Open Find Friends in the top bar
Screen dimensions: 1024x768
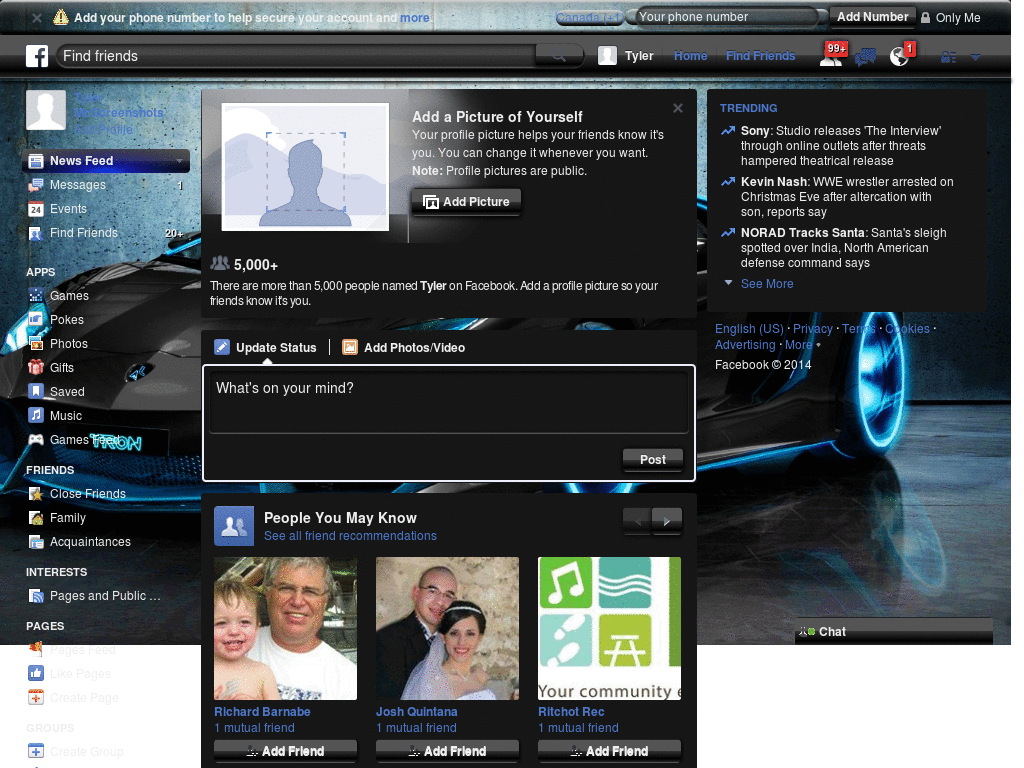(x=760, y=56)
